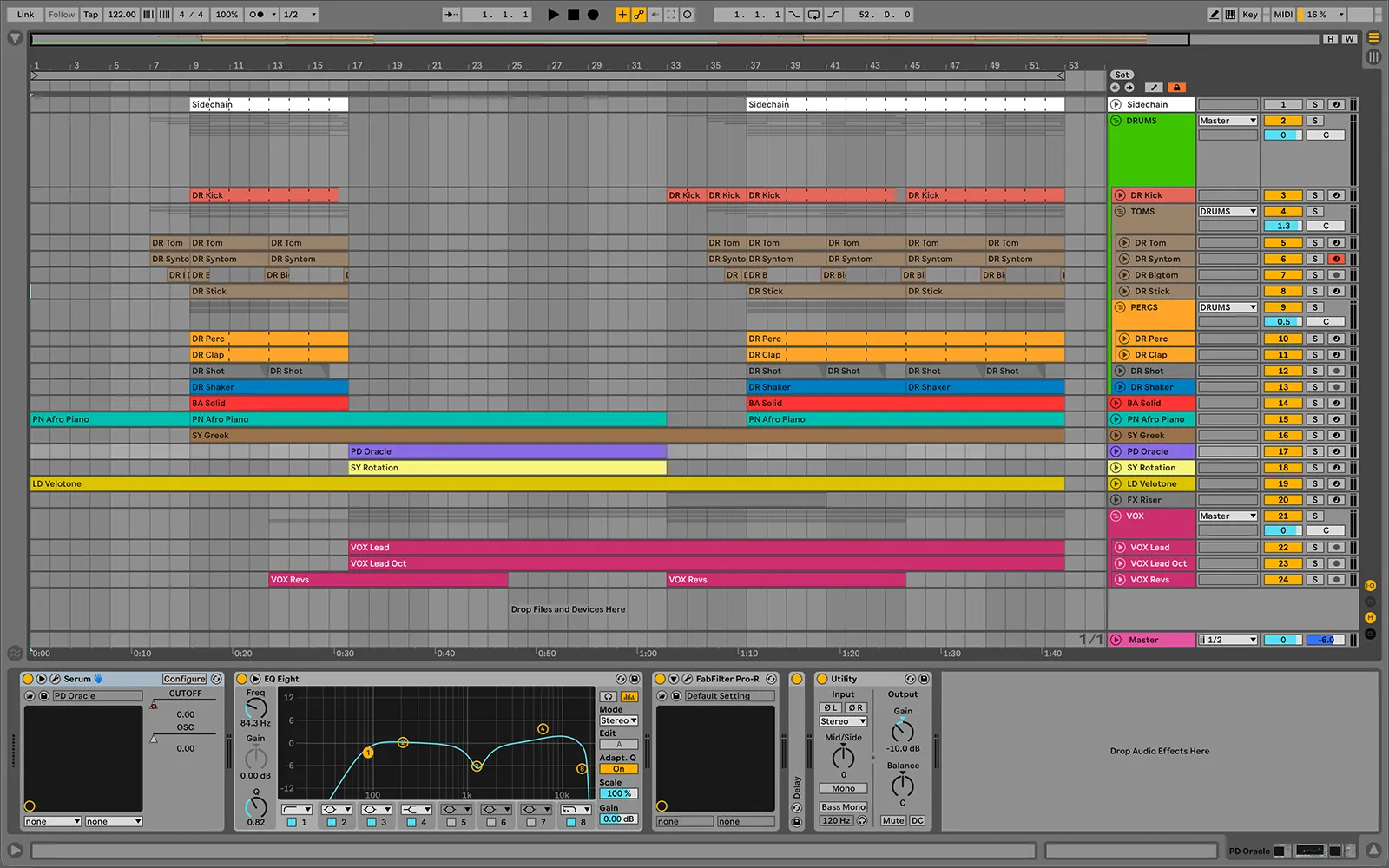Jump to previous locator arrow
The image size is (1389, 868).
1116,87
